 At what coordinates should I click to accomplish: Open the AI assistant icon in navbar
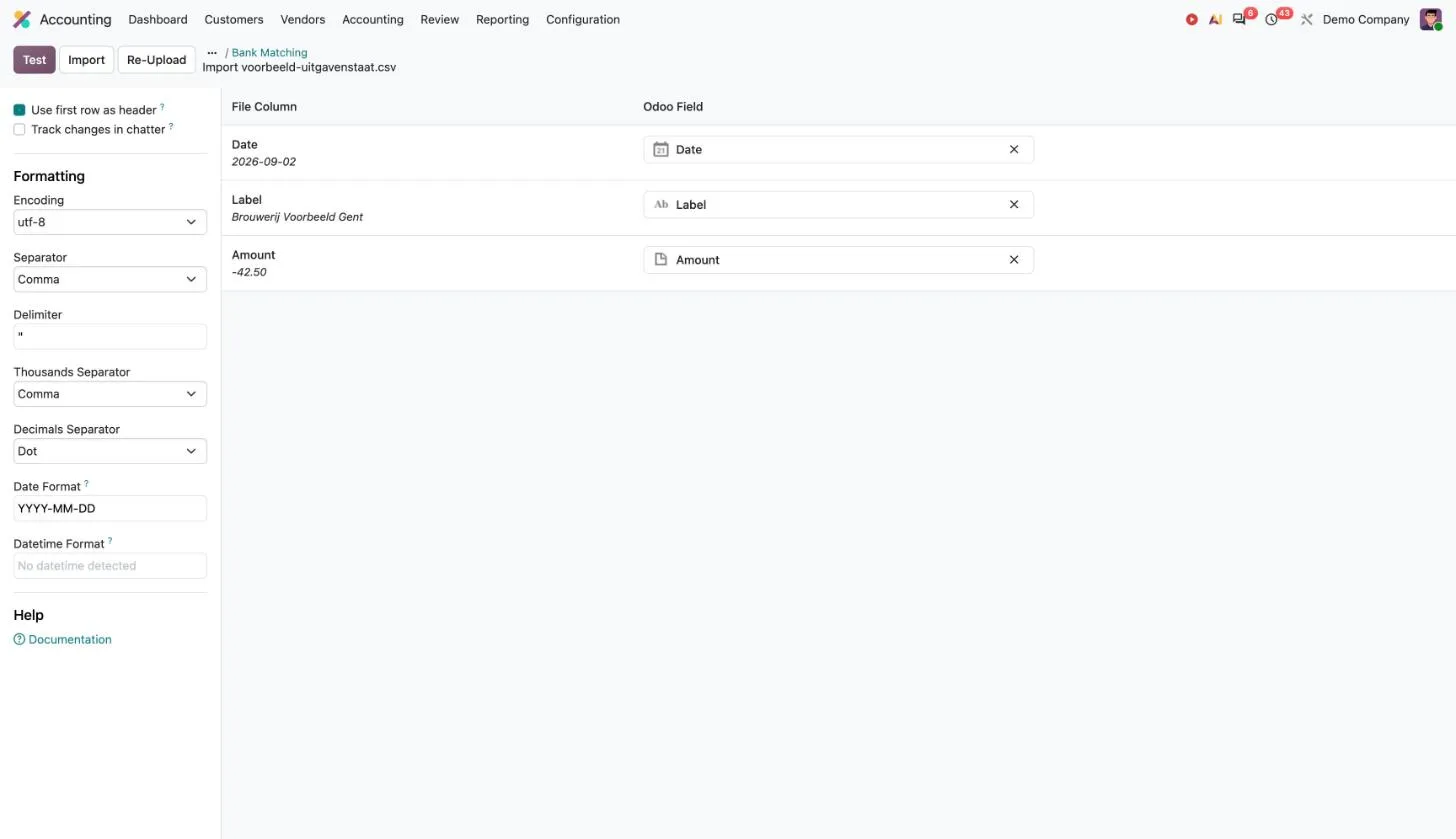tap(1215, 19)
